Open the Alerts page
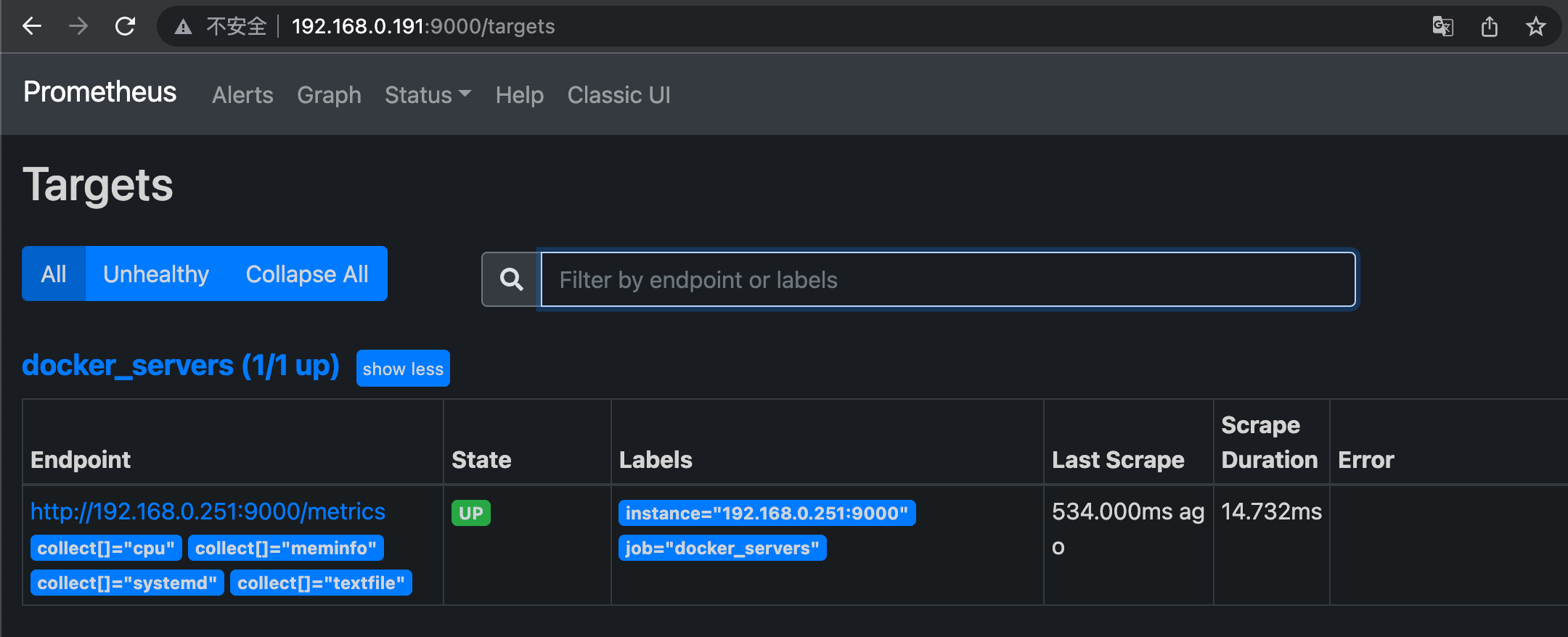The width and height of the screenshot is (1568, 637). point(242,95)
